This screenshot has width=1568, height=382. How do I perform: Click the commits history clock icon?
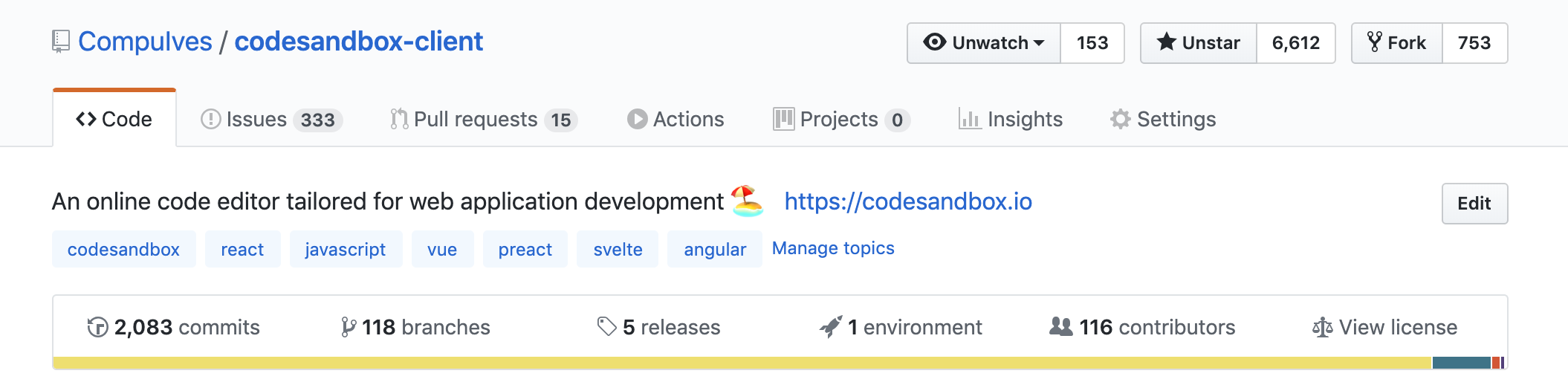tap(97, 327)
